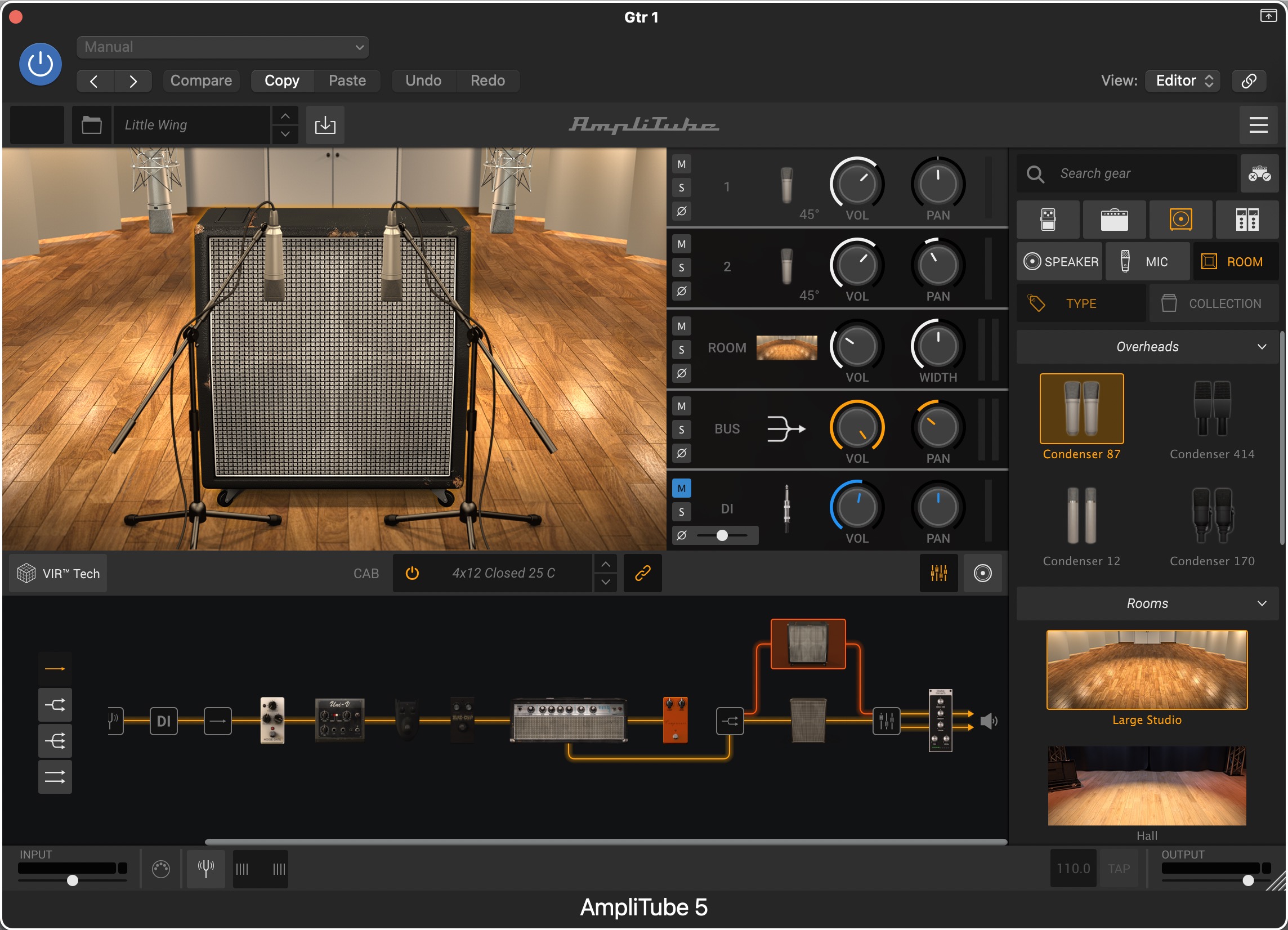
Task: Go to previous preset arrow
Action: pos(95,81)
